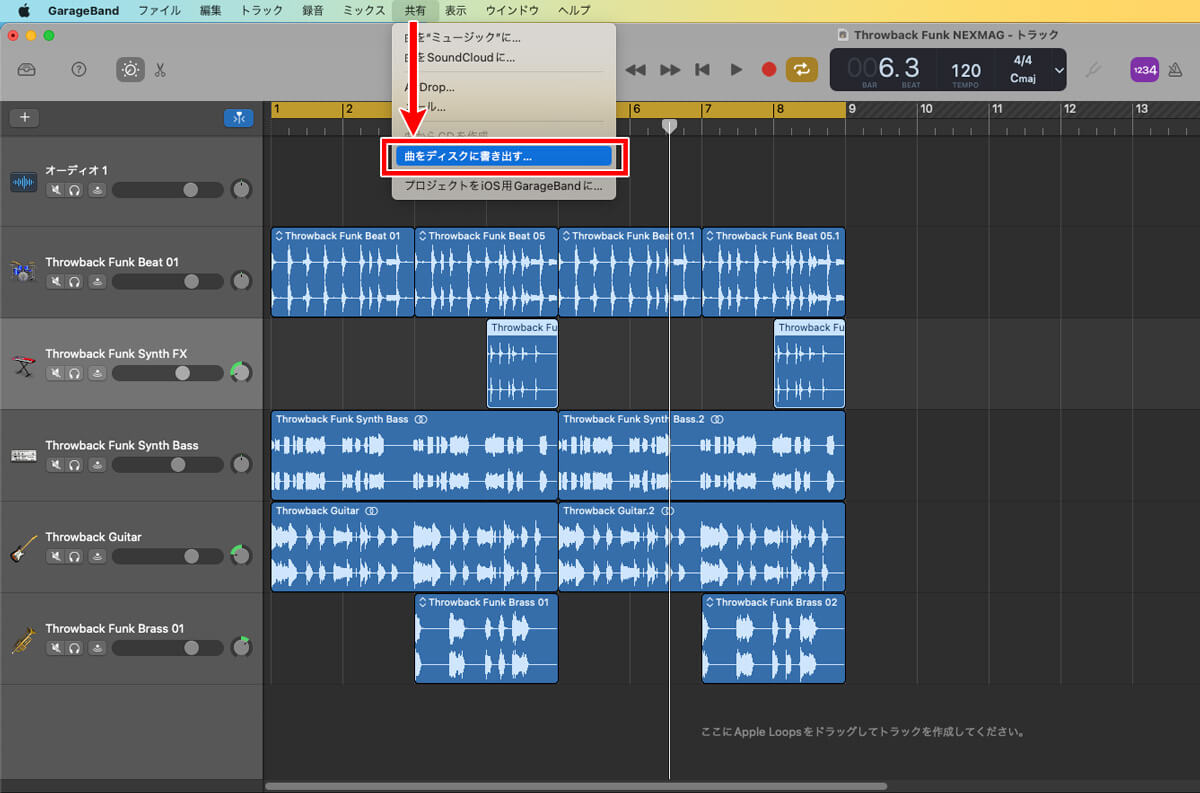Toggle the Smart Controls dial button
This screenshot has height=793, width=1200.
130,70
